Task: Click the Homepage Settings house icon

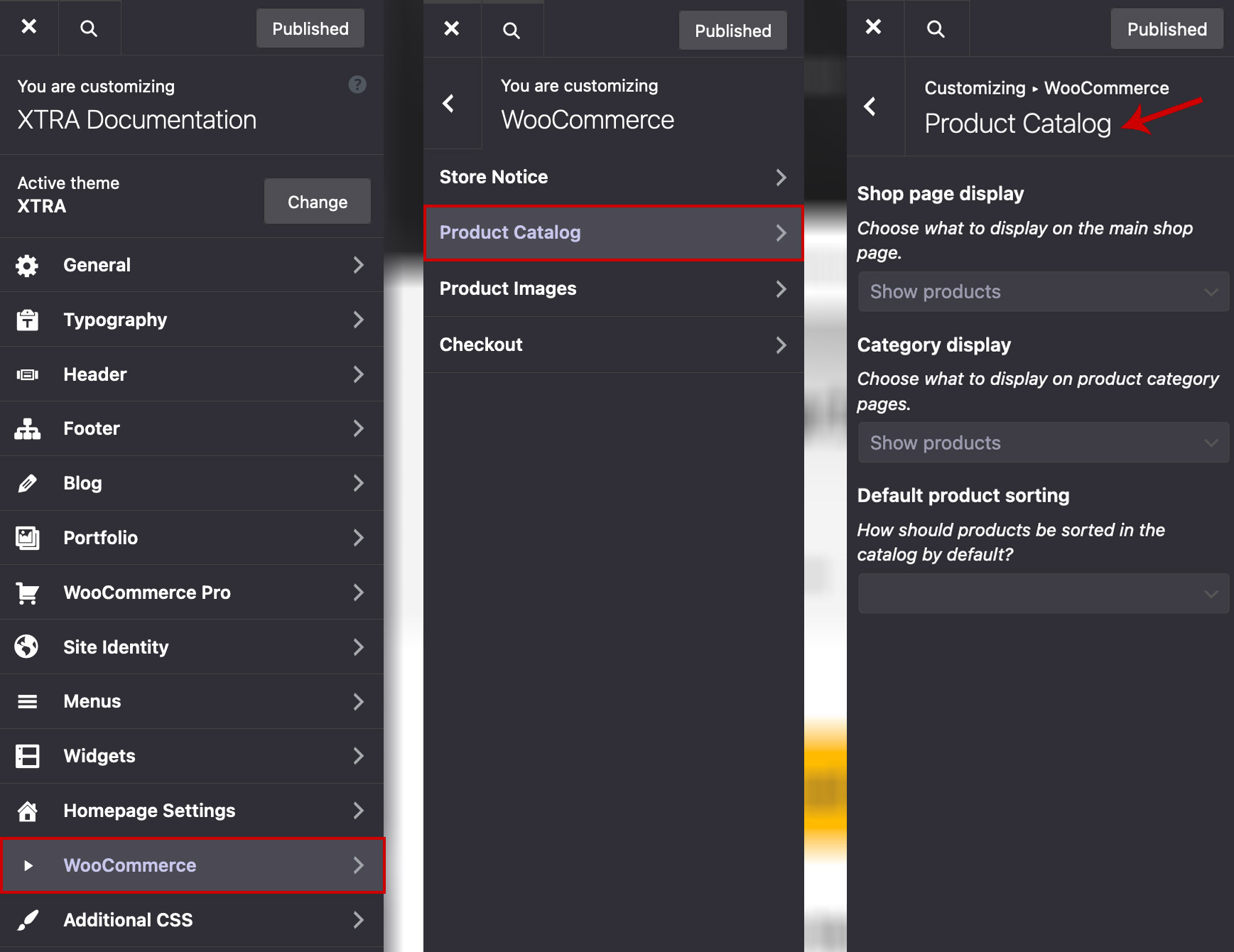Action: coord(27,811)
